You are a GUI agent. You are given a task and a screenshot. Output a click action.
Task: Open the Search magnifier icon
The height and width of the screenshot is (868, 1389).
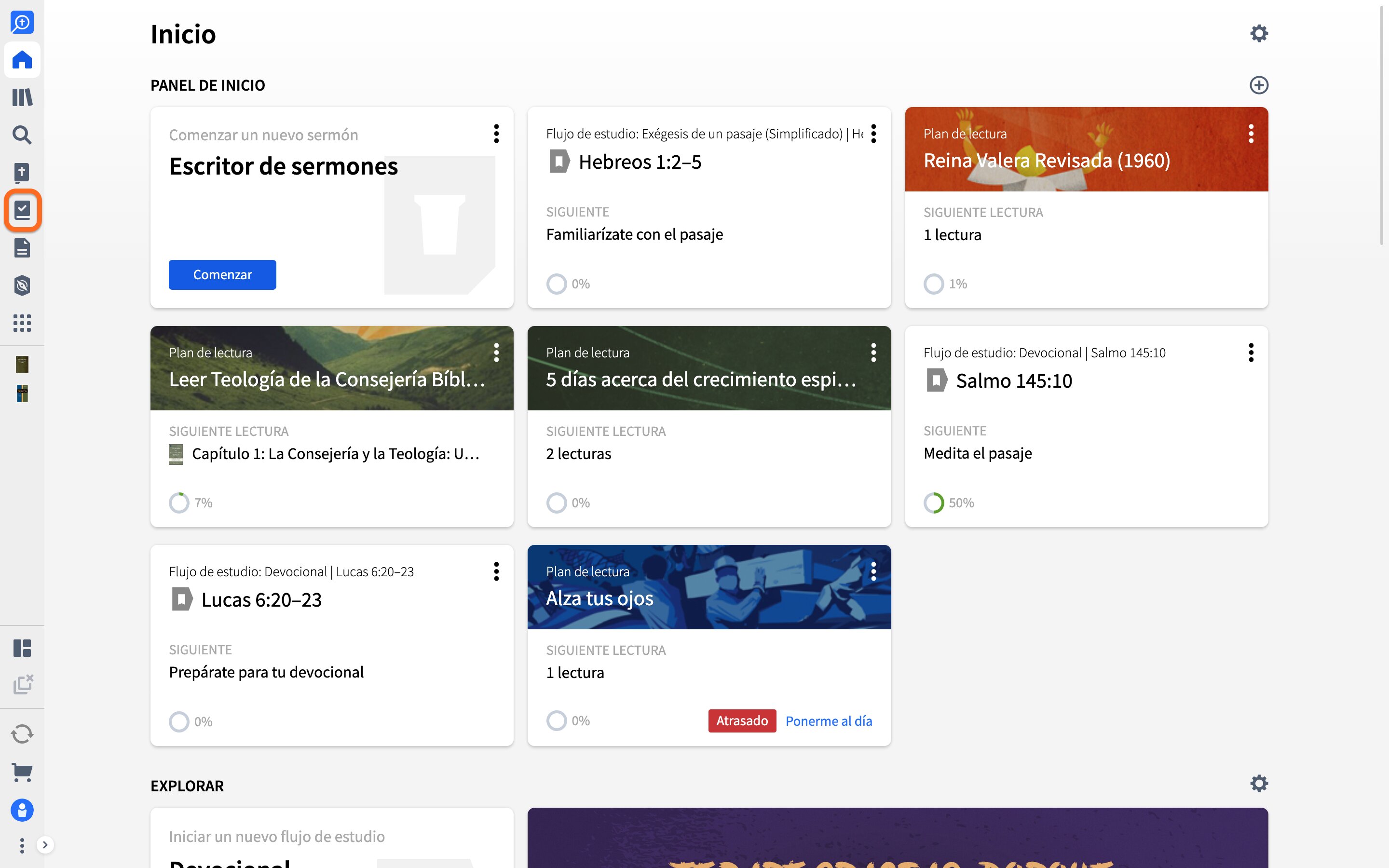[22, 135]
